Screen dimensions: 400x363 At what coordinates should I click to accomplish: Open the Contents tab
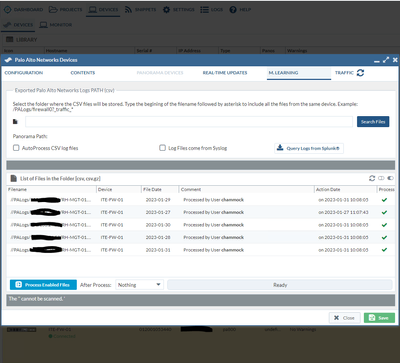[x=83, y=73]
